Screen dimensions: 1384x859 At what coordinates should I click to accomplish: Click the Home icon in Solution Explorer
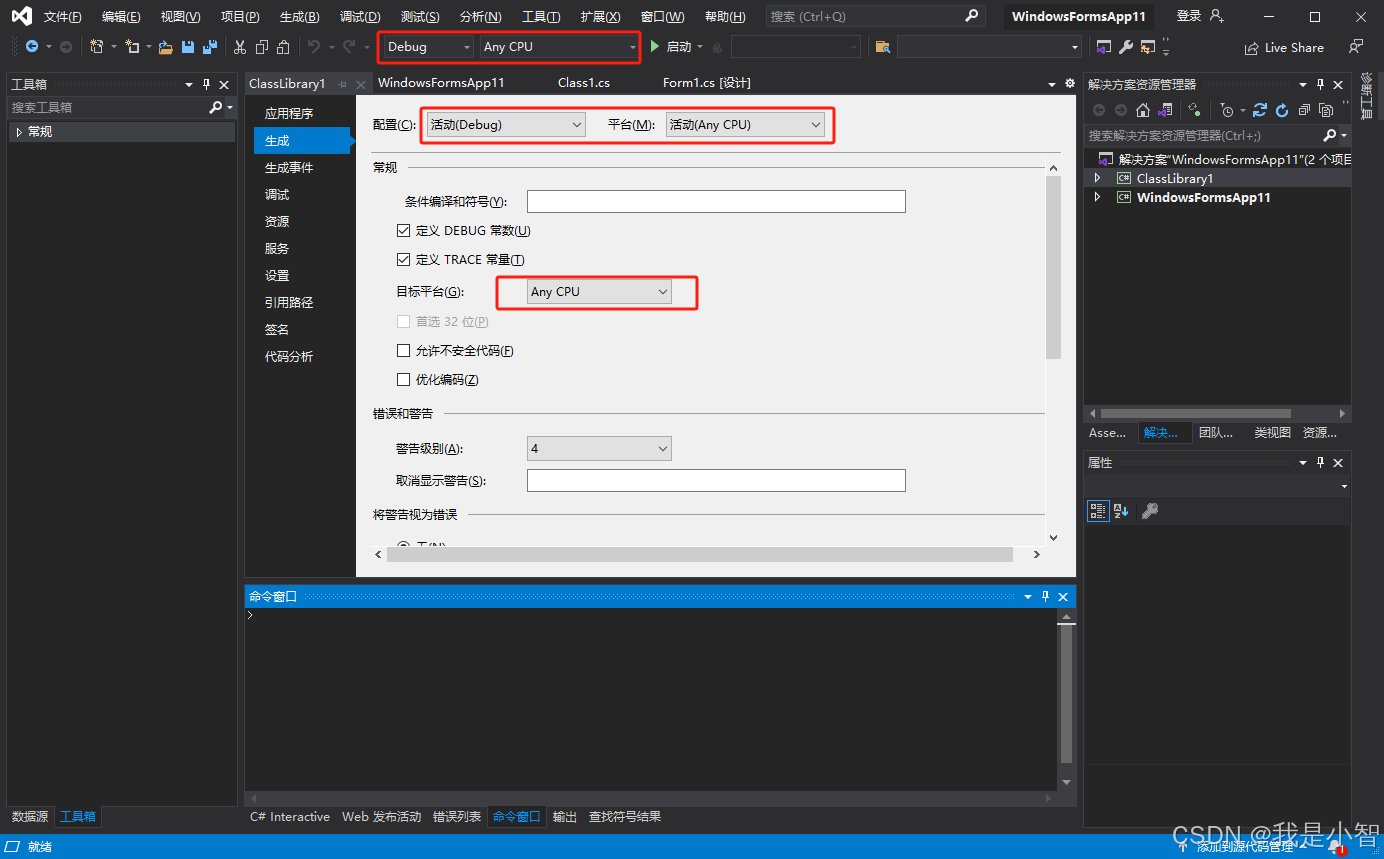tap(1143, 110)
